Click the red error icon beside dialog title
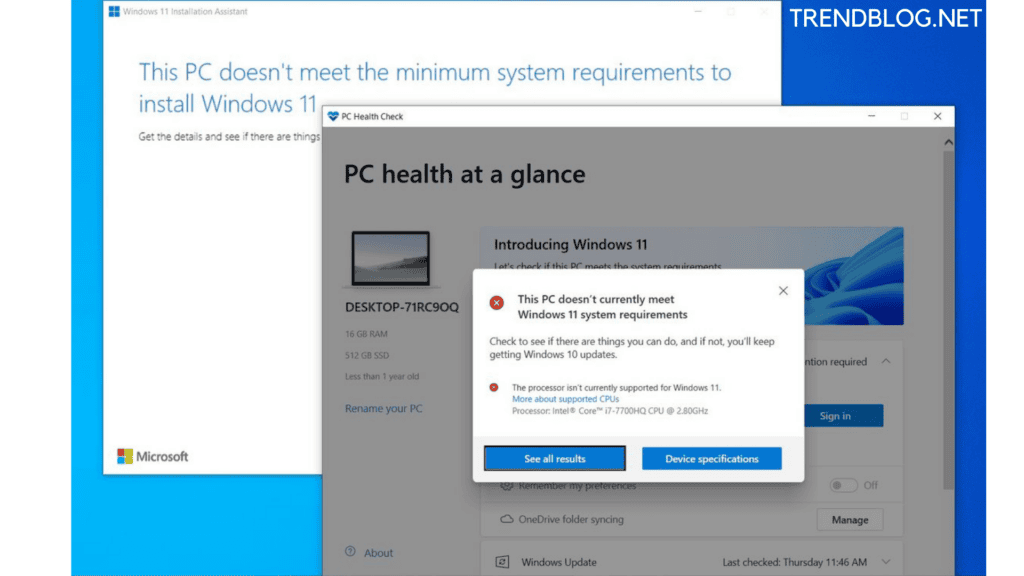1024x576 pixels. [496, 302]
